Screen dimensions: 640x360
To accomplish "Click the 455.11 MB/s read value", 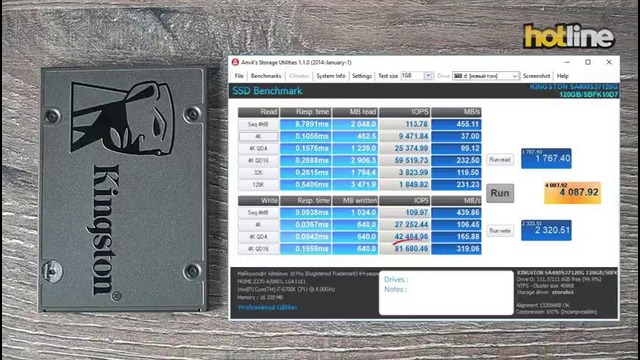I will tap(456, 124).
